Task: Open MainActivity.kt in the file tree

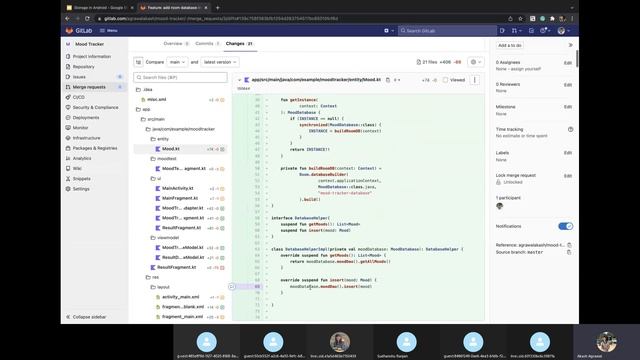Action: [177, 189]
